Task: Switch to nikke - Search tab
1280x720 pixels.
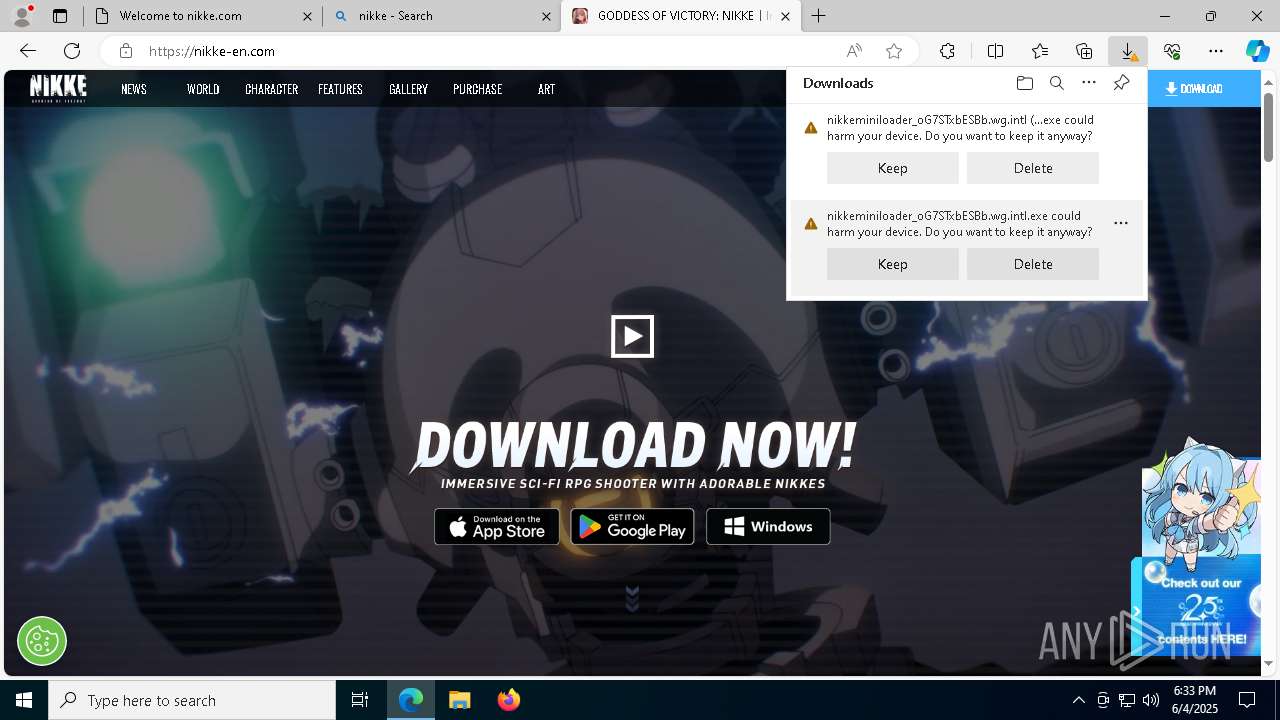Action: click(441, 16)
